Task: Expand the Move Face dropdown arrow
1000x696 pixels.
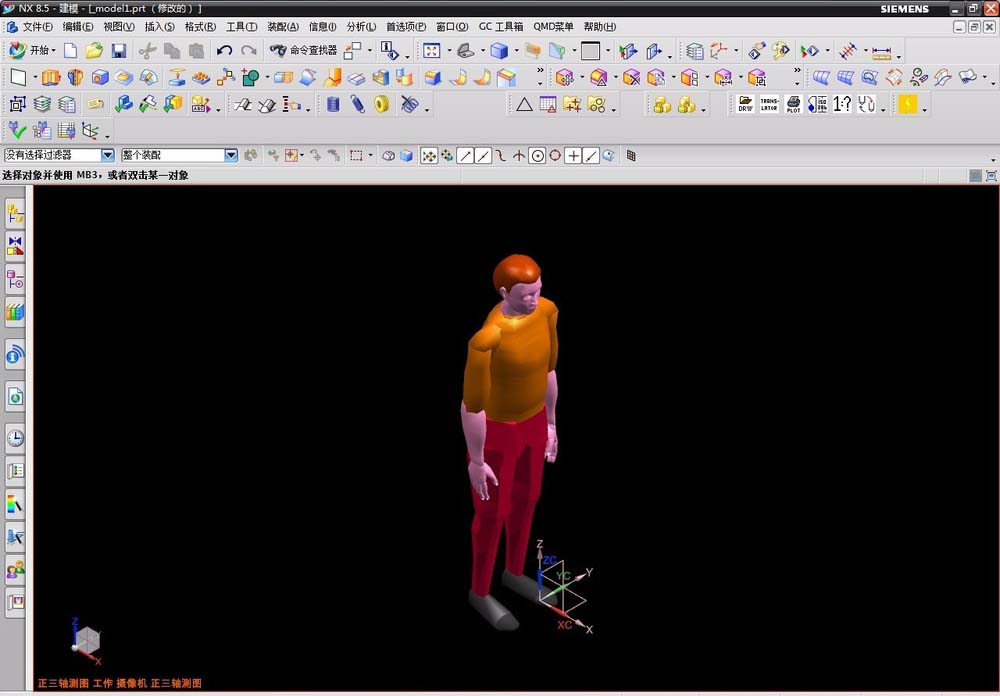Action: (582, 78)
